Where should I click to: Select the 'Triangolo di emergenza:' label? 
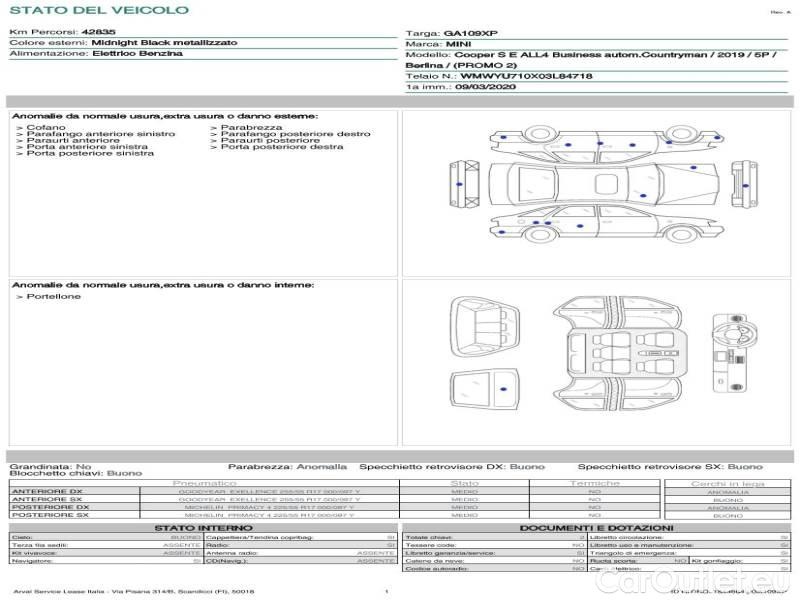coord(633,553)
